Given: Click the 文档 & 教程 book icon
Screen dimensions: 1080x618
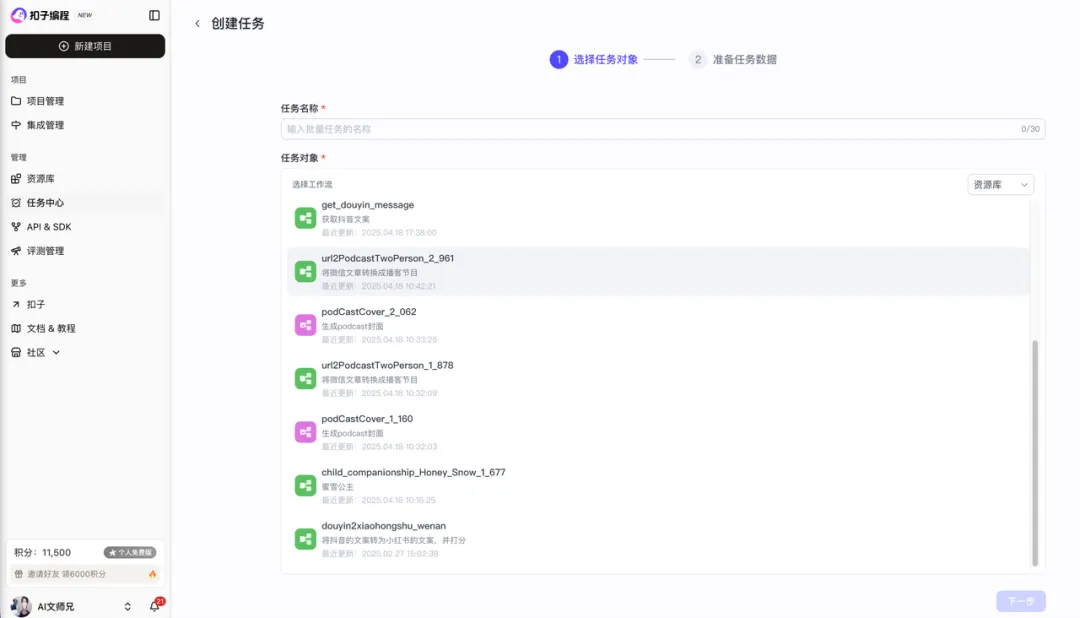Looking at the screenshot, I should pyautogui.click(x=16, y=329).
